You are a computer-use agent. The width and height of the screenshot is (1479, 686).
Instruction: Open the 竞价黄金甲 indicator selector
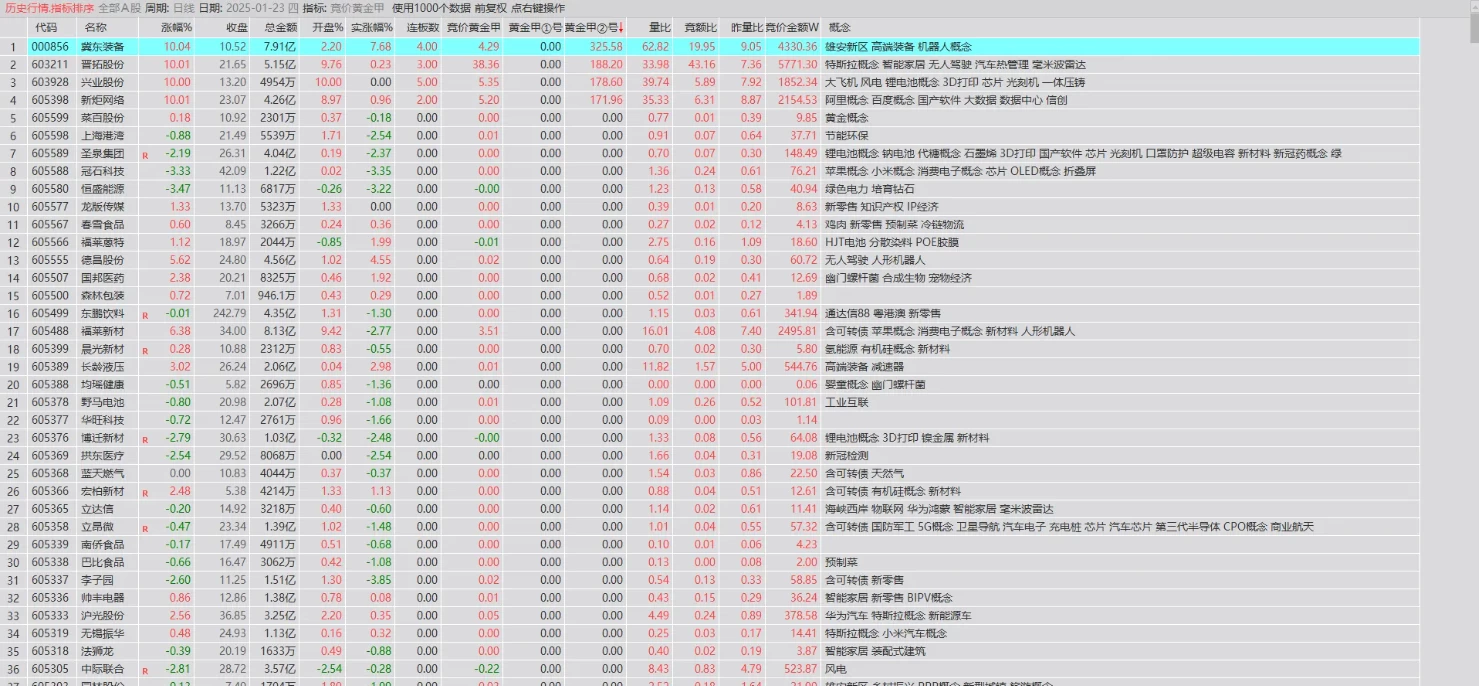click(357, 7)
